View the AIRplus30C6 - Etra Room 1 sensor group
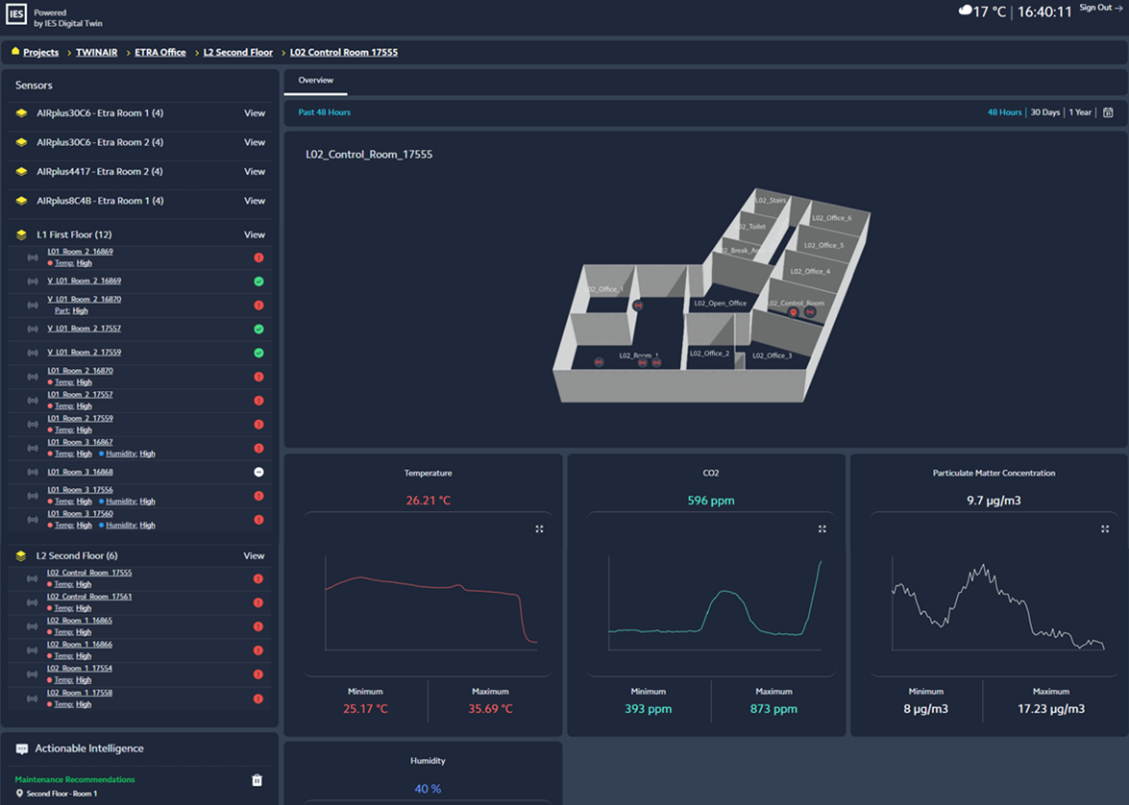The image size is (1129, 805). [x=254, y=113]
